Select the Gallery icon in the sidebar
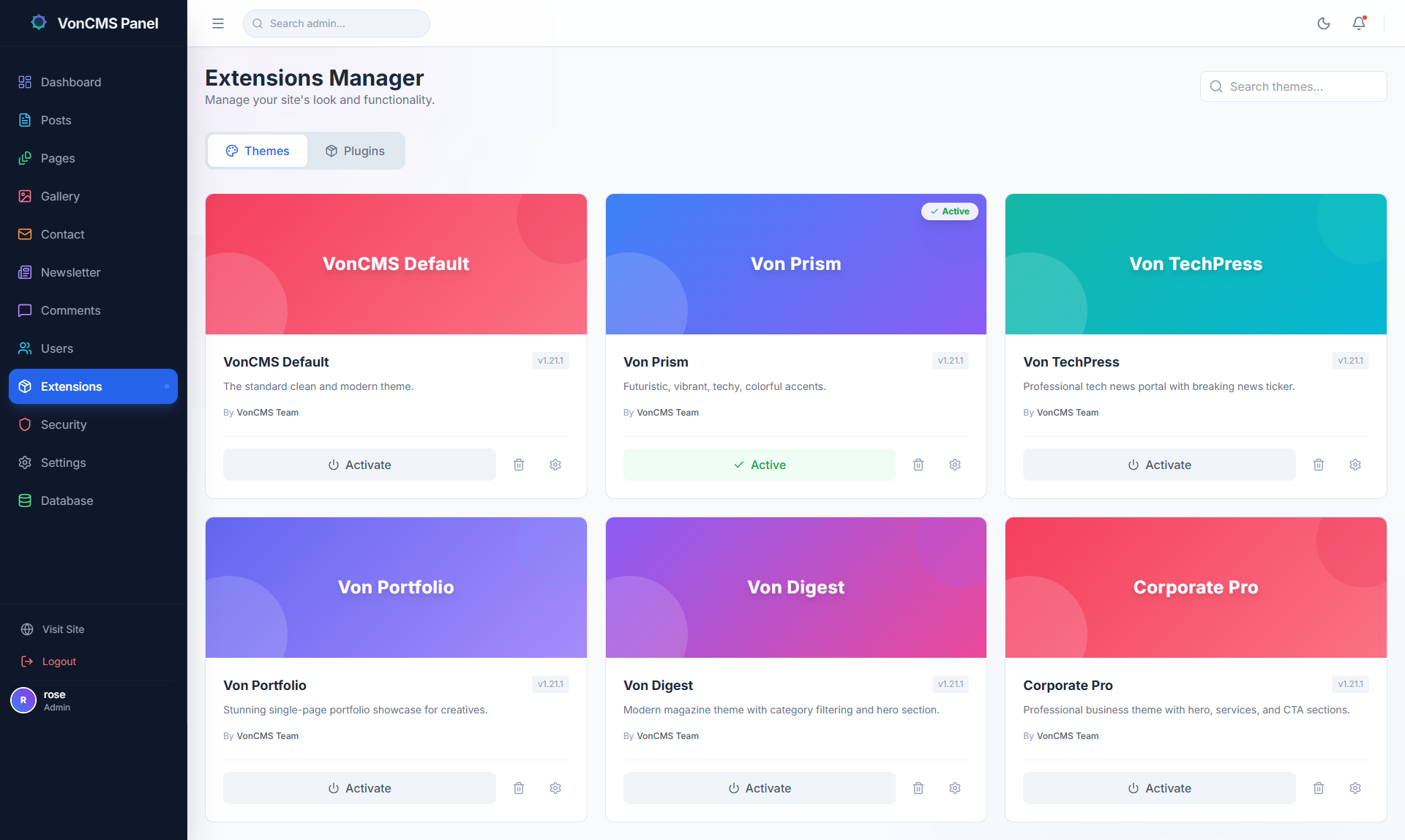 pyautogui.click(x=24, y=196)
